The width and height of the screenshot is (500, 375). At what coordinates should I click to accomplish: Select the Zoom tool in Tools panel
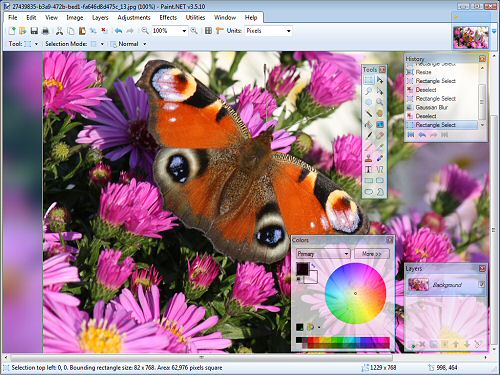(x=380, y=102)
